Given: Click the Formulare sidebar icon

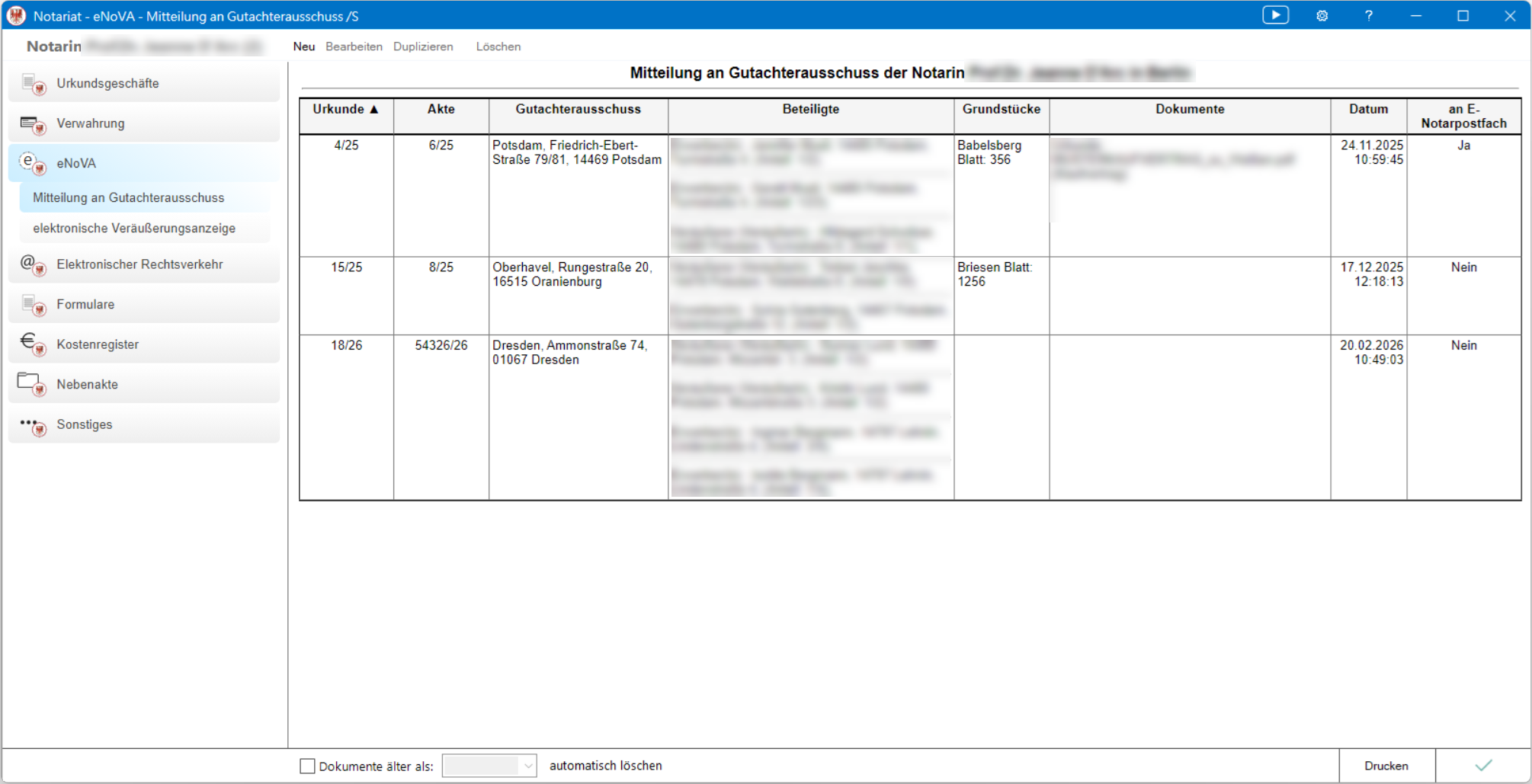Looking at the screenshot, I should click(34, 305).
